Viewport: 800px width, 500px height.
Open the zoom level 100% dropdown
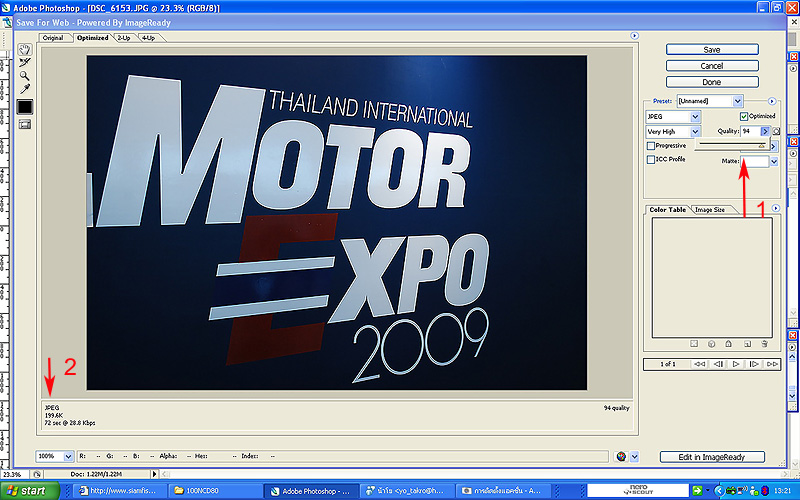tap(55, 456)
